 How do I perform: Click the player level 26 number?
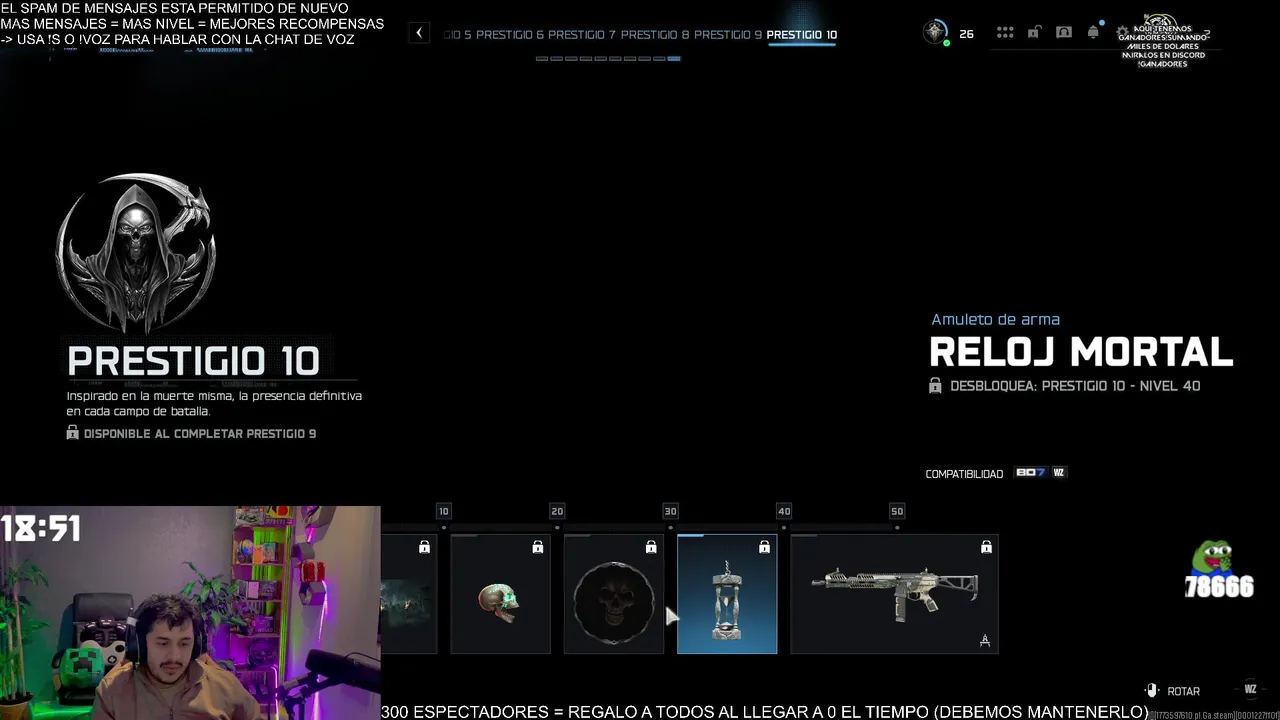(966, 34)
